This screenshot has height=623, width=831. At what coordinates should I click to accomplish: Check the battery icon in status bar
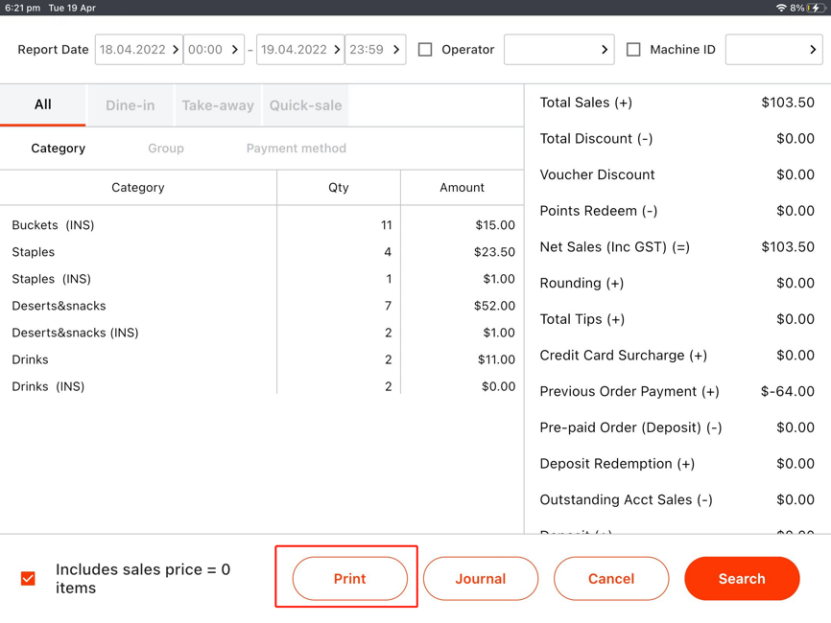tap(815, 7)
